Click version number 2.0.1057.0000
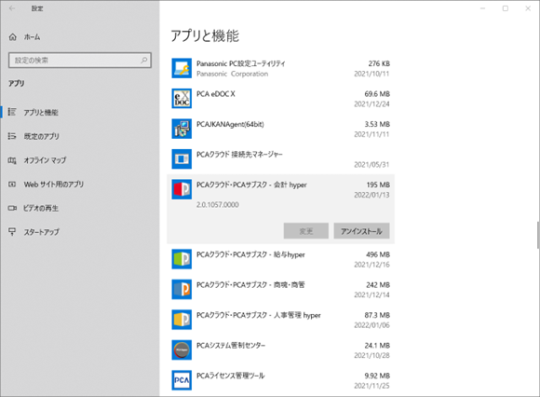 tap(218, 205)
